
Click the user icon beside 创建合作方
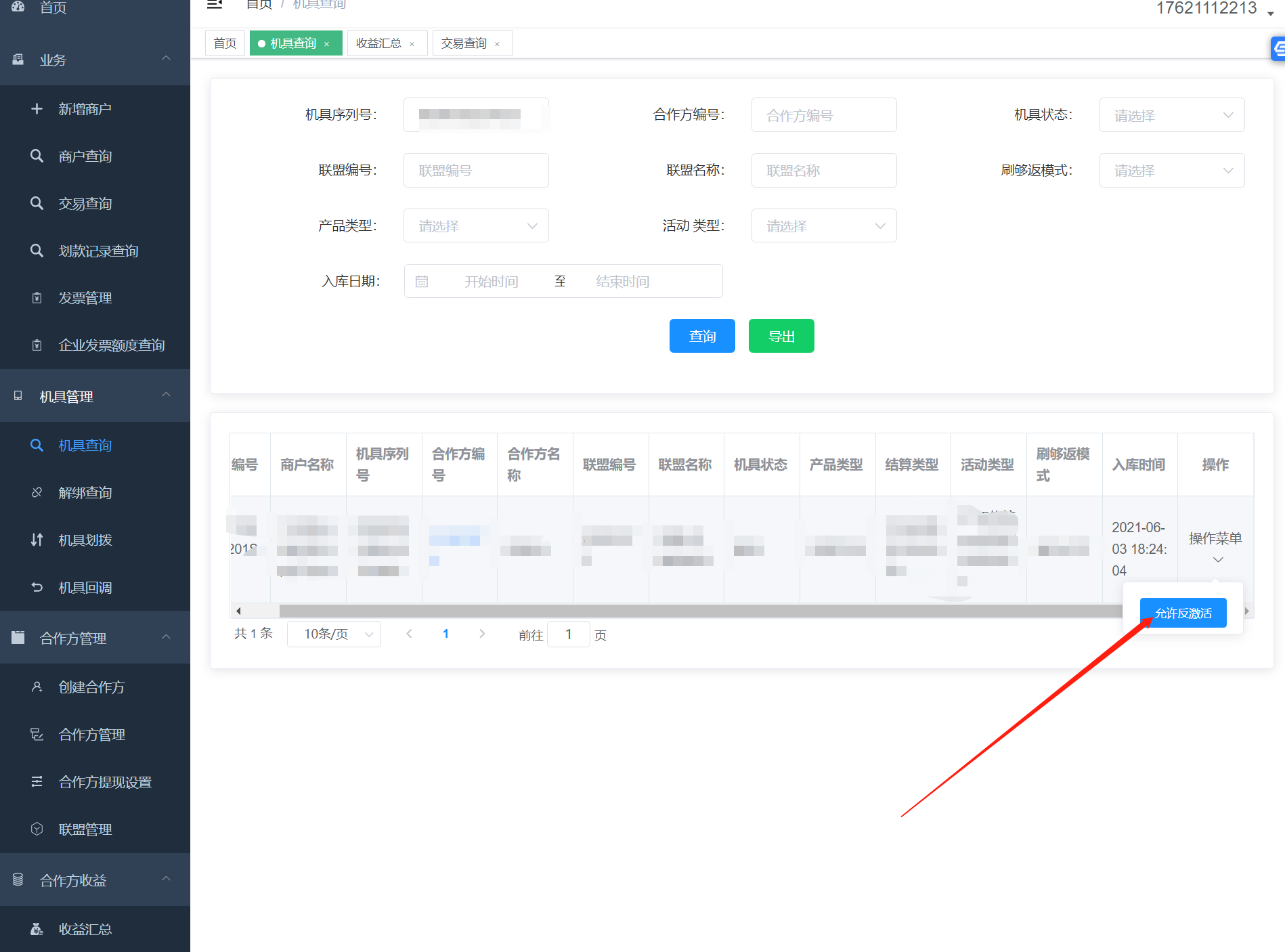coord(37,687)
